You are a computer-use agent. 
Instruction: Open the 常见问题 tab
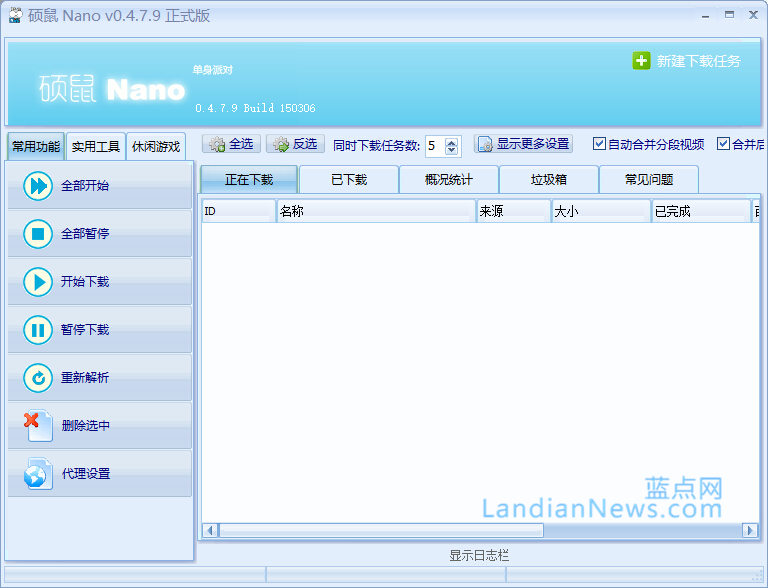tap(648, 180)
